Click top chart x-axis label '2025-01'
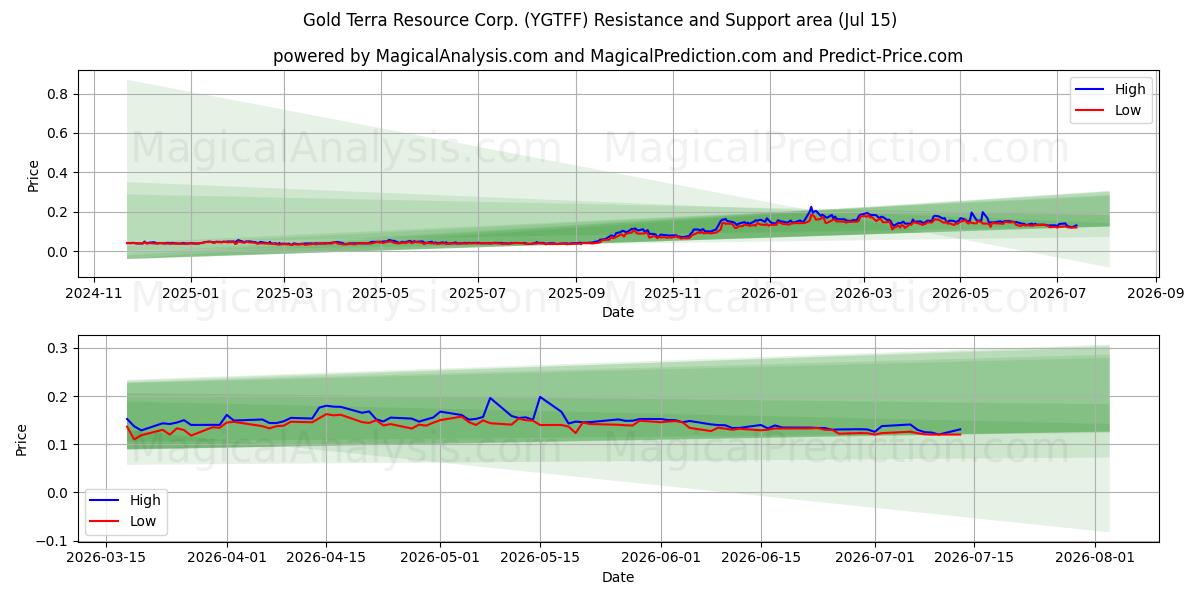 190,293
